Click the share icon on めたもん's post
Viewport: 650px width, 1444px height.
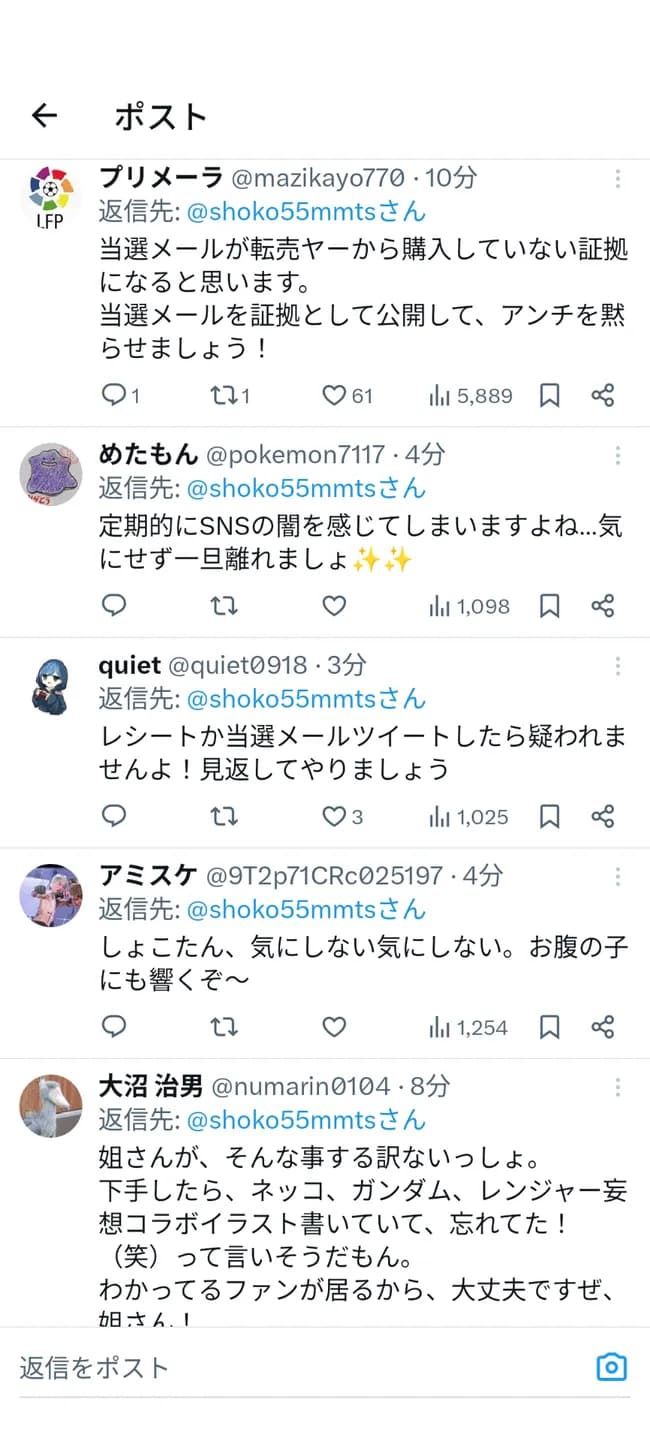coord(603,605)
